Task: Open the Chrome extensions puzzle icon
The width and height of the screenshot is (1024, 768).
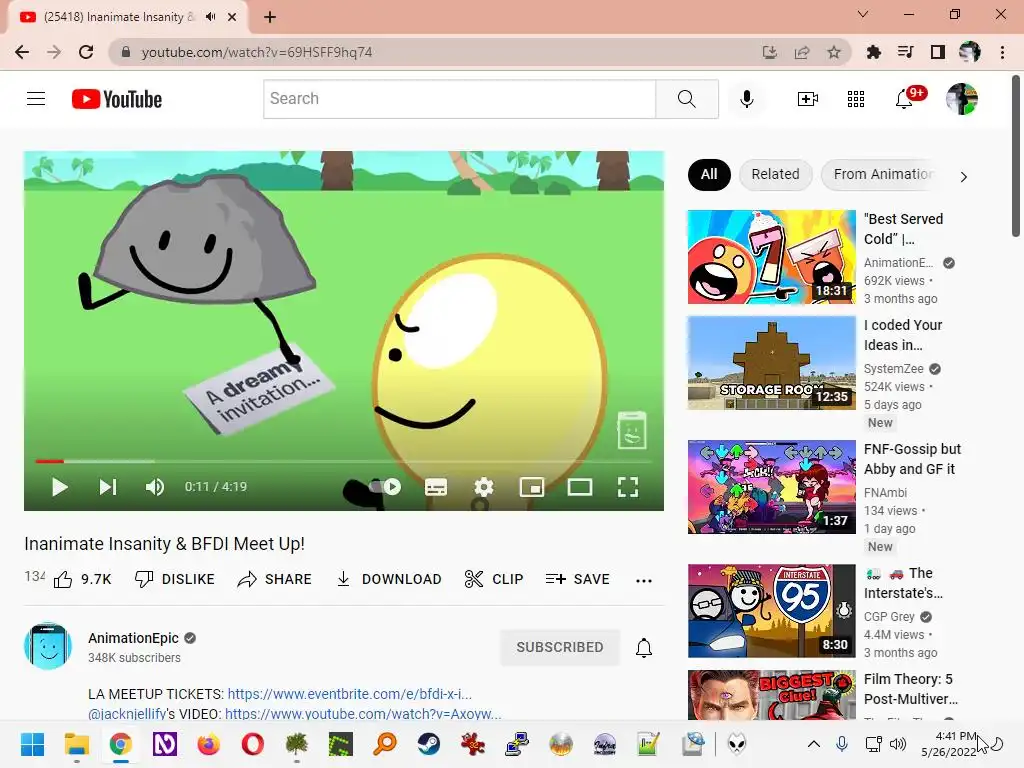Action: click(x=873, y=52)
